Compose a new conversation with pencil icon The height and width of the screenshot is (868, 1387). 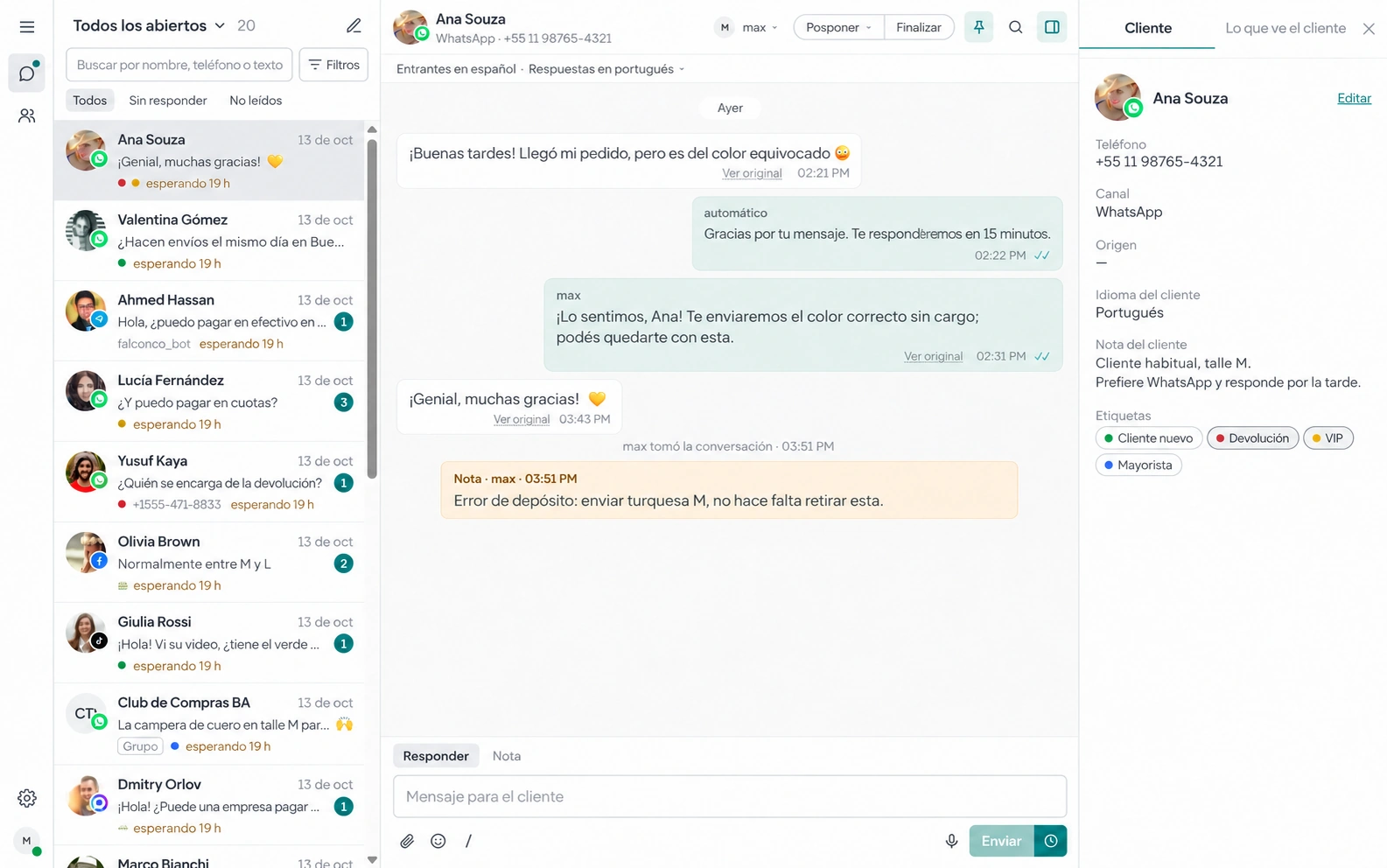click(x=354, y=25)
